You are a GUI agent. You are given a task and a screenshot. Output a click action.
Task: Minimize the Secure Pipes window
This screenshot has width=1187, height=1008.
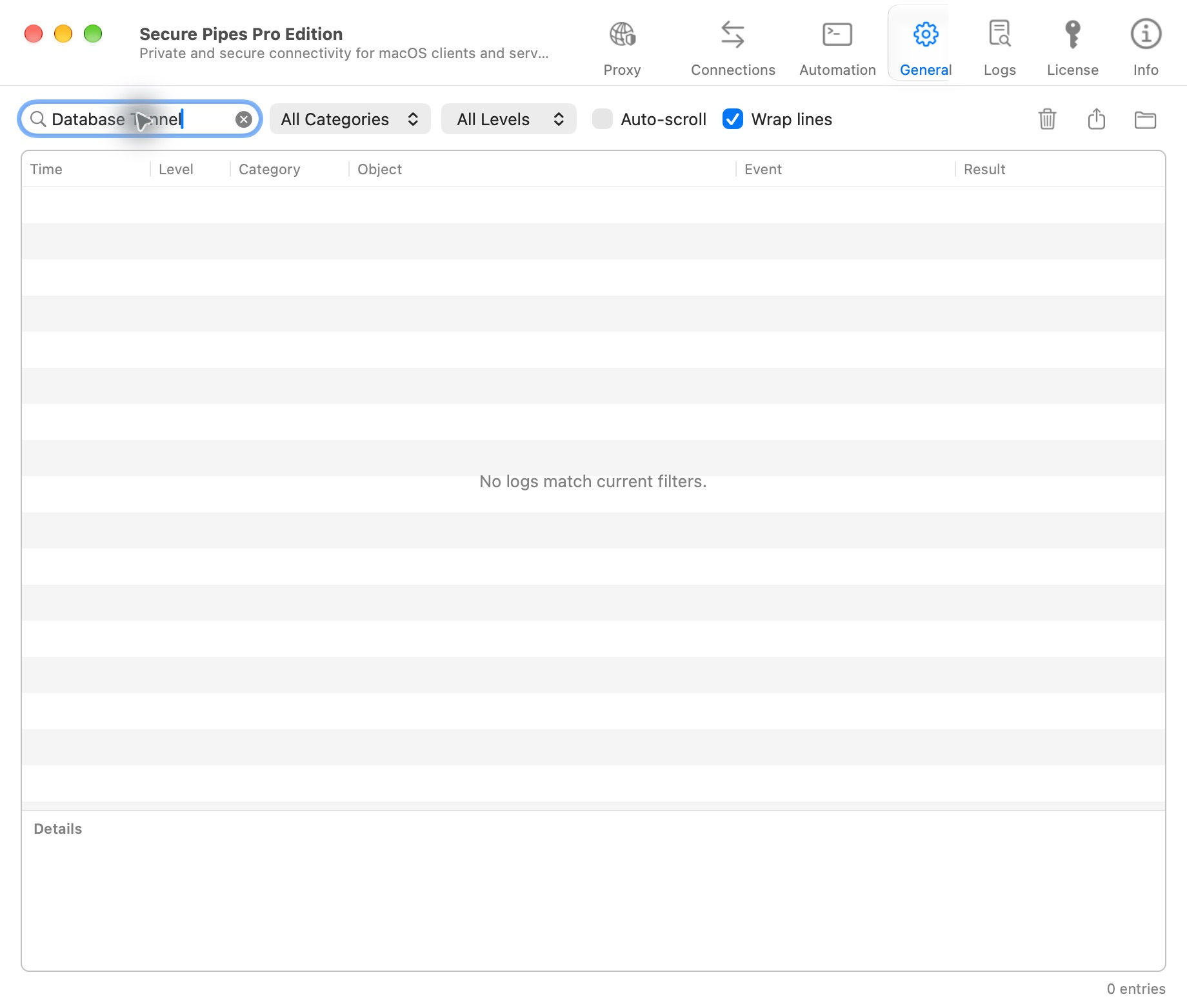(x=63, y=34)
